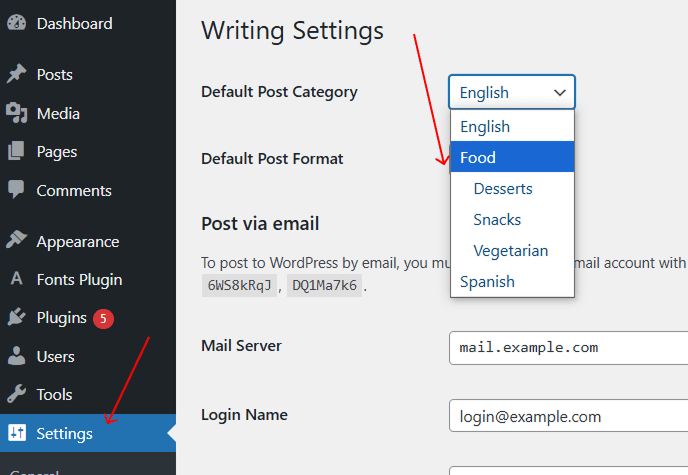The width and height of the screenshot is (688, 475).
Task: Click the Posts pushpin icon
Action: click(x=16, y=74)
